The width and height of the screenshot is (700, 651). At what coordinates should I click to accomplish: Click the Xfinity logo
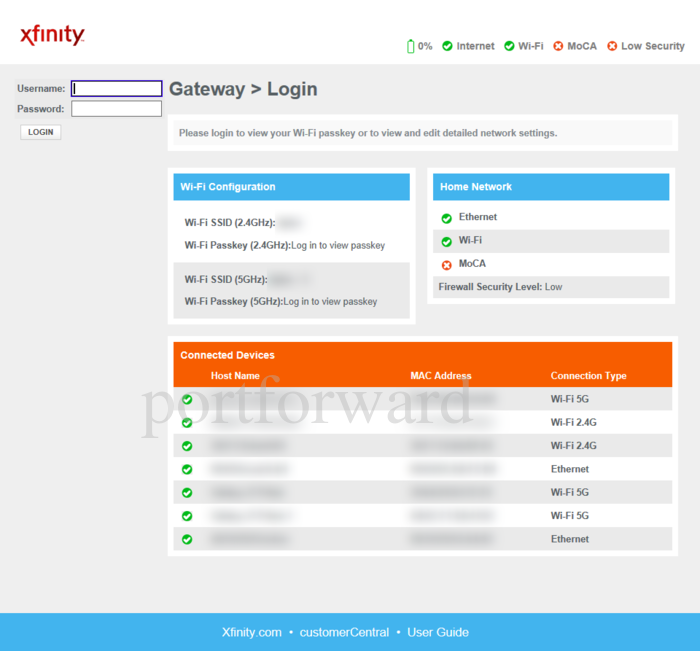tap(52, 36)
